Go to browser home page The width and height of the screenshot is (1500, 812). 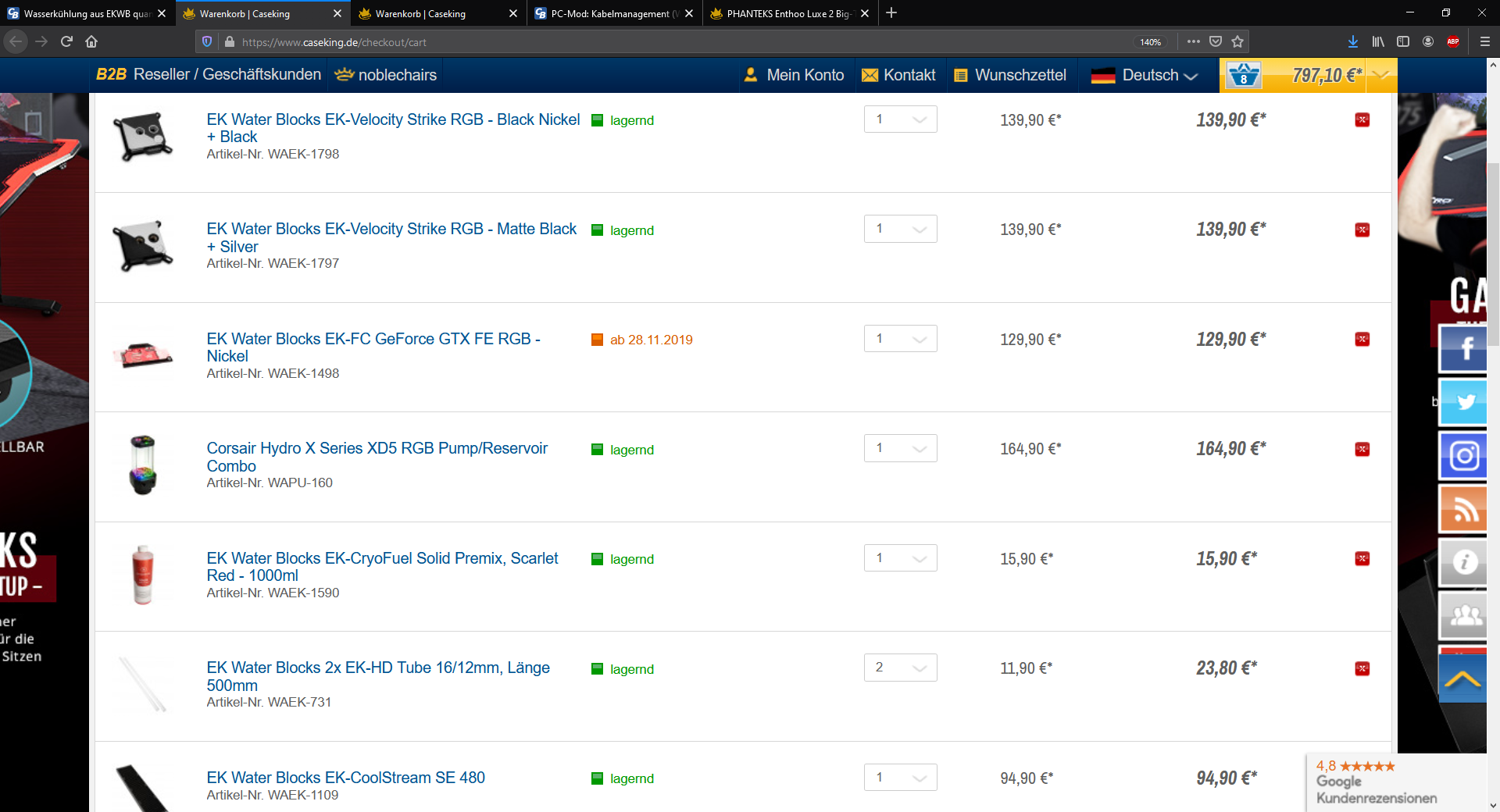pos(91,41)
